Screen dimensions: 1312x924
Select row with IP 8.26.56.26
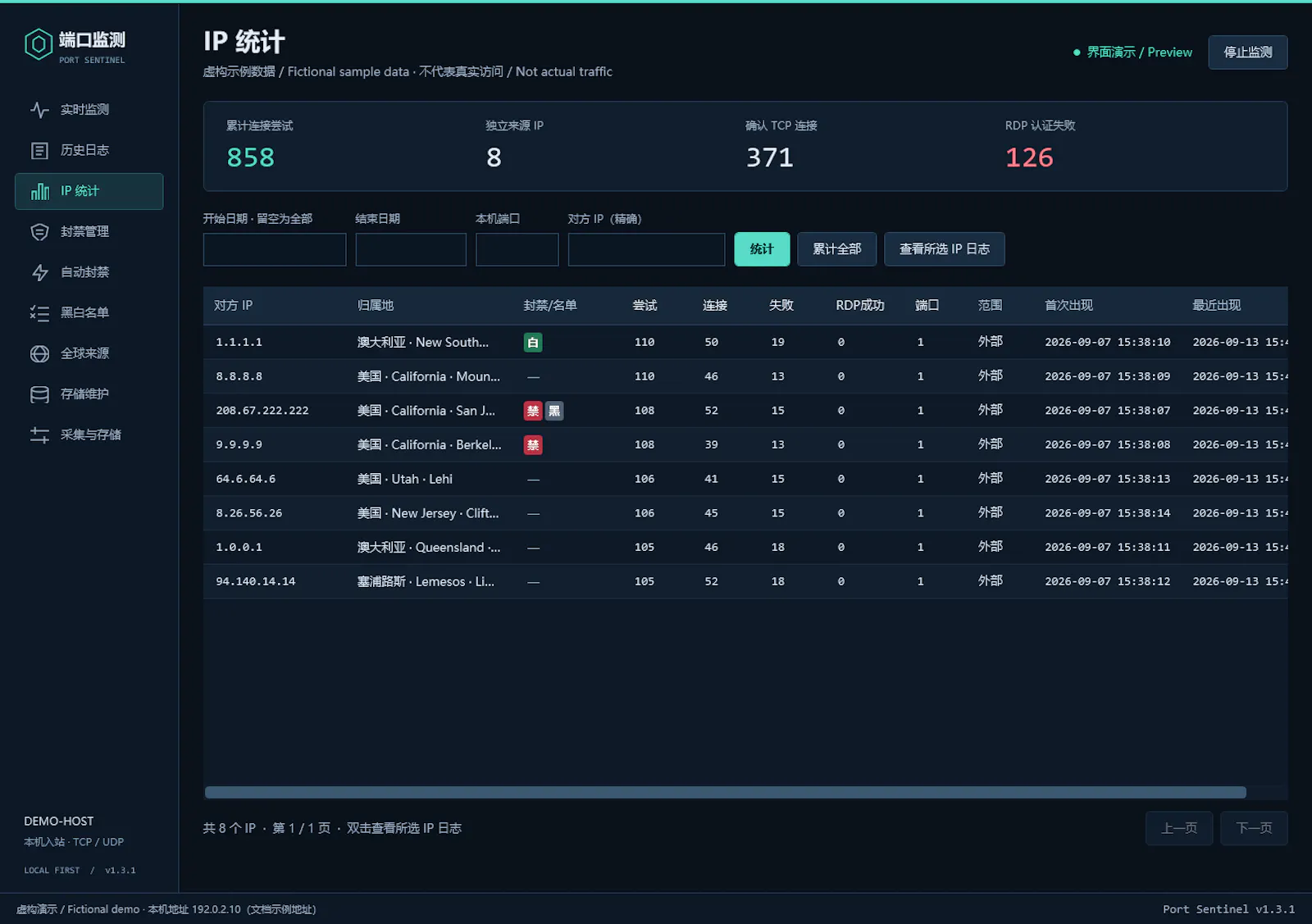click(745, 513)
